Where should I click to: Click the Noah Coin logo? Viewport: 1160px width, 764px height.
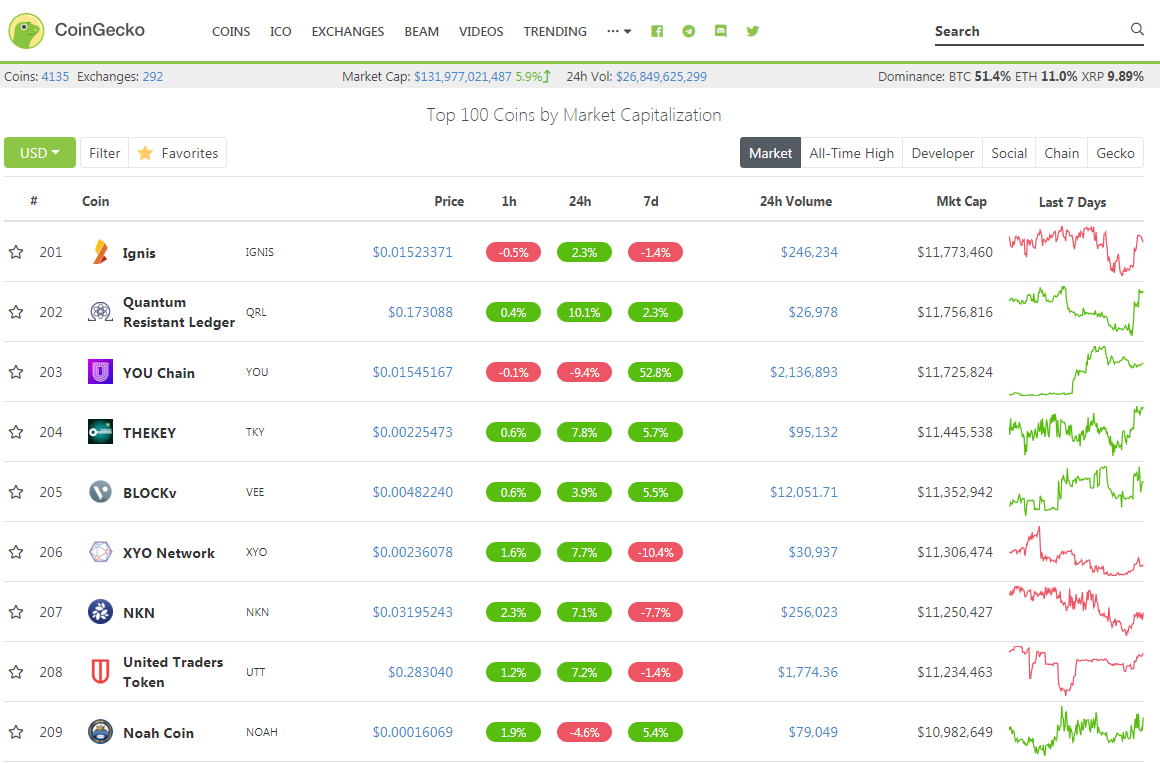click(101, 731)
